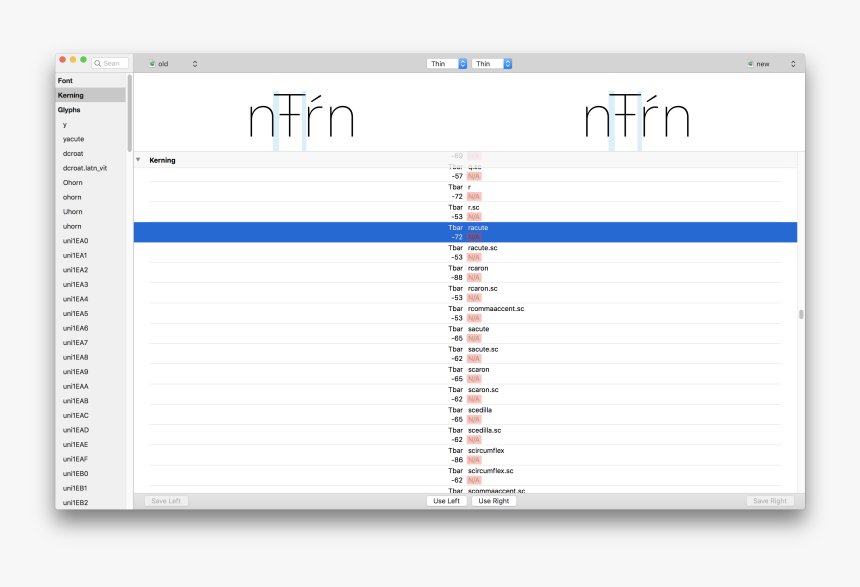Select the Tbar scircumflex kerning pair
This screenshot has width=860, height=587.
click(x=465, y=456)
